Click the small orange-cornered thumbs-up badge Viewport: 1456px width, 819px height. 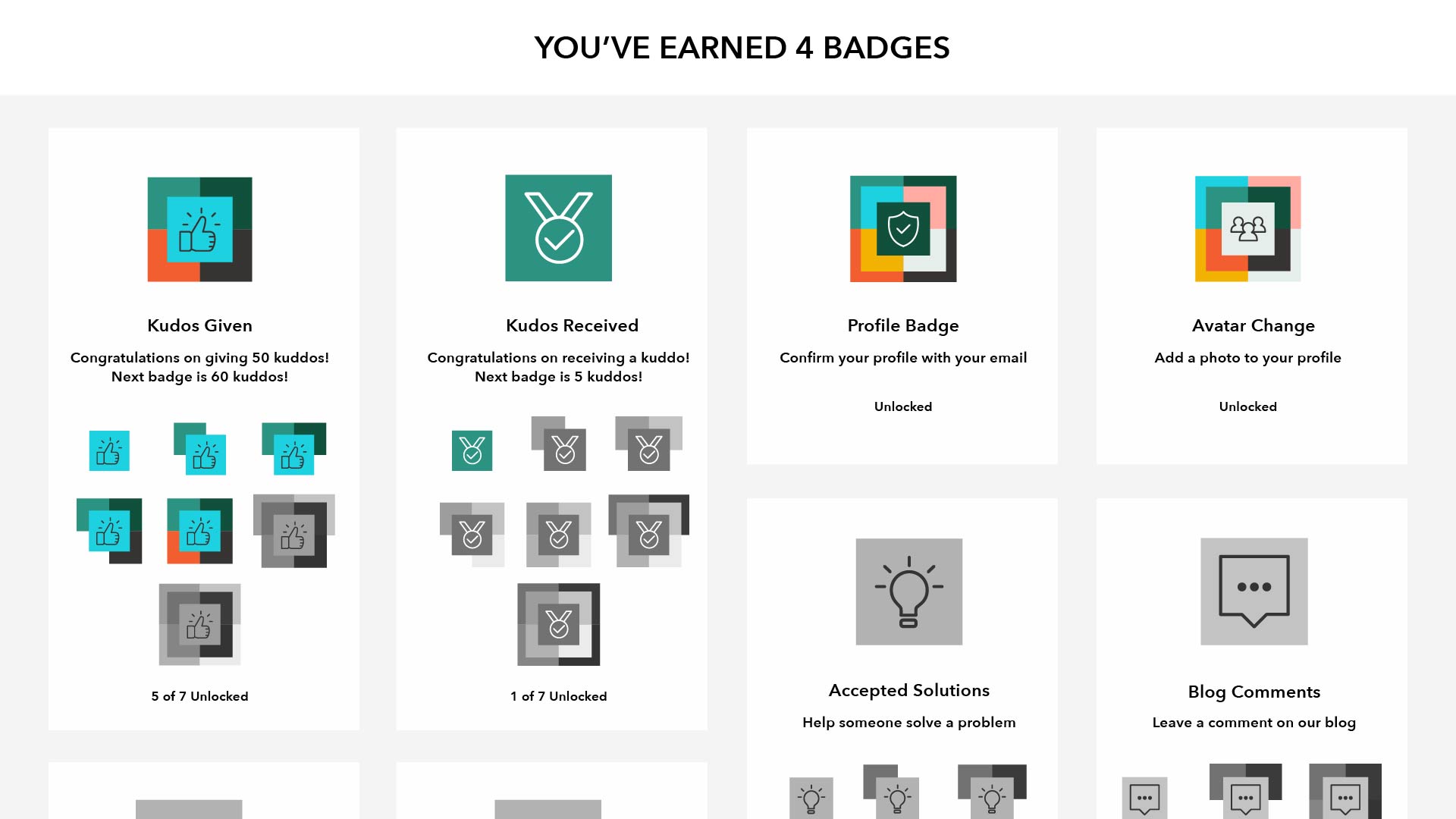(199, 531)
